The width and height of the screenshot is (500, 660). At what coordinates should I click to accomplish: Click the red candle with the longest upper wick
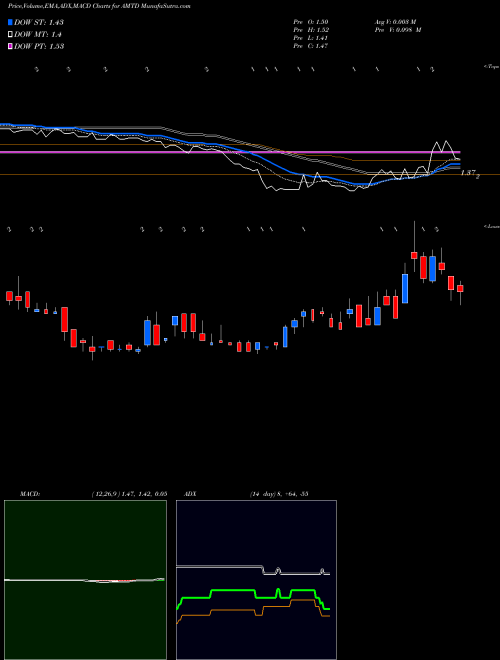click(414, 255)
